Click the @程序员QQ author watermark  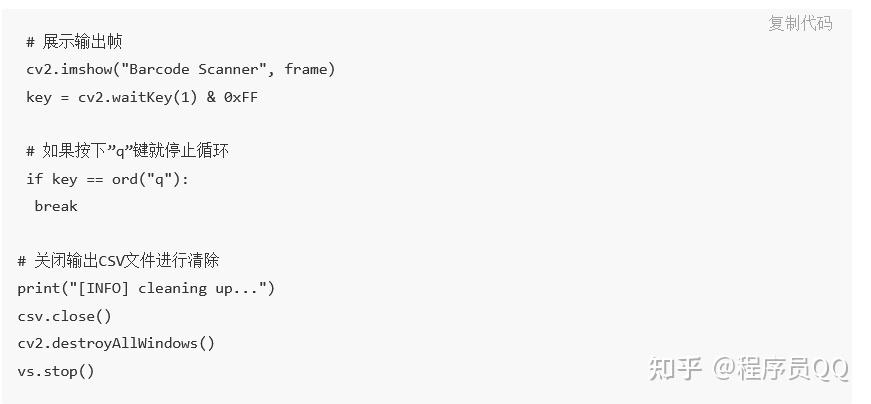pos(781,368)
